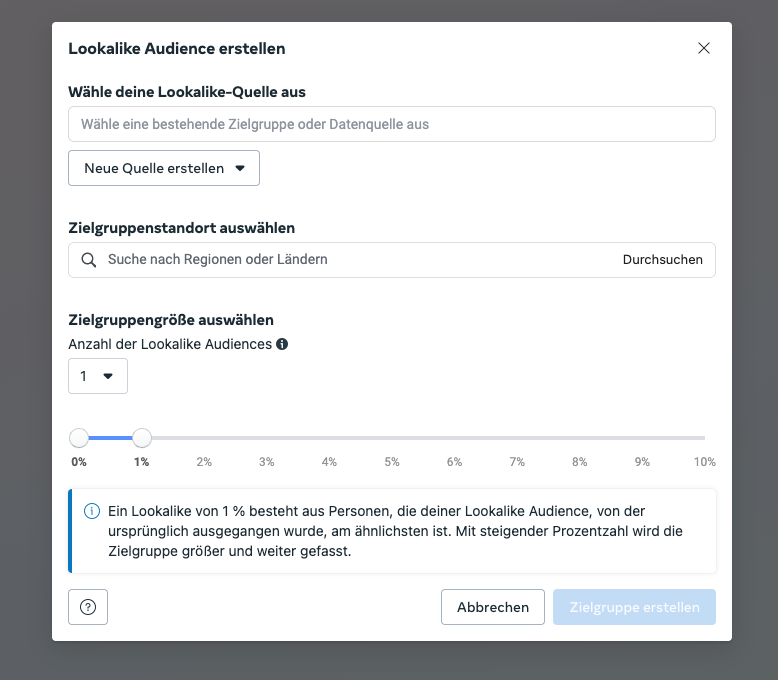Click the 2% mark on the audience size slider
This screenshot has height=680, width=778.
pyautogui.click(x=204, y=438)
